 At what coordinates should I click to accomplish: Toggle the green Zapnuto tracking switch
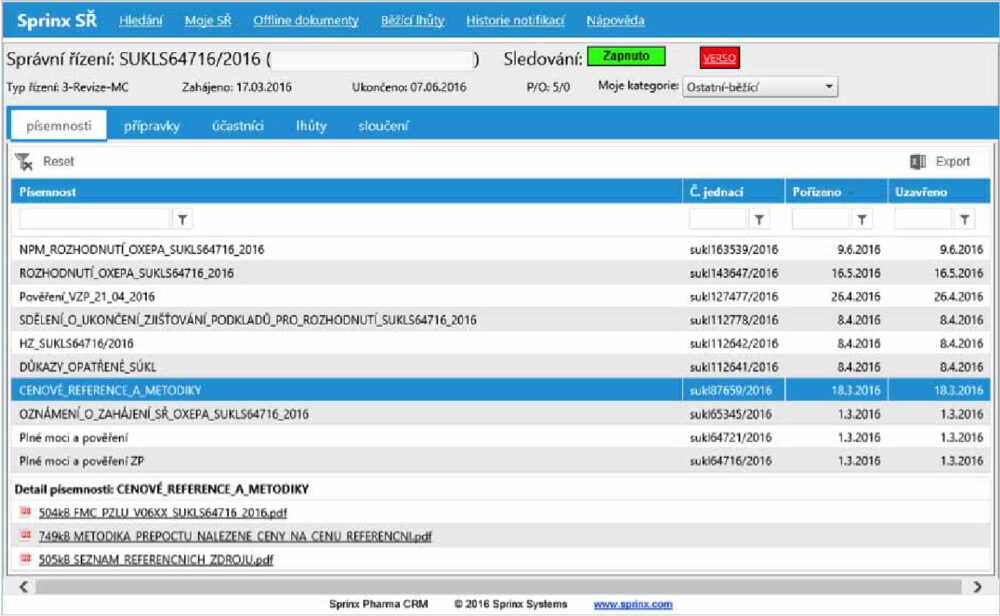[x=626, y=57]
